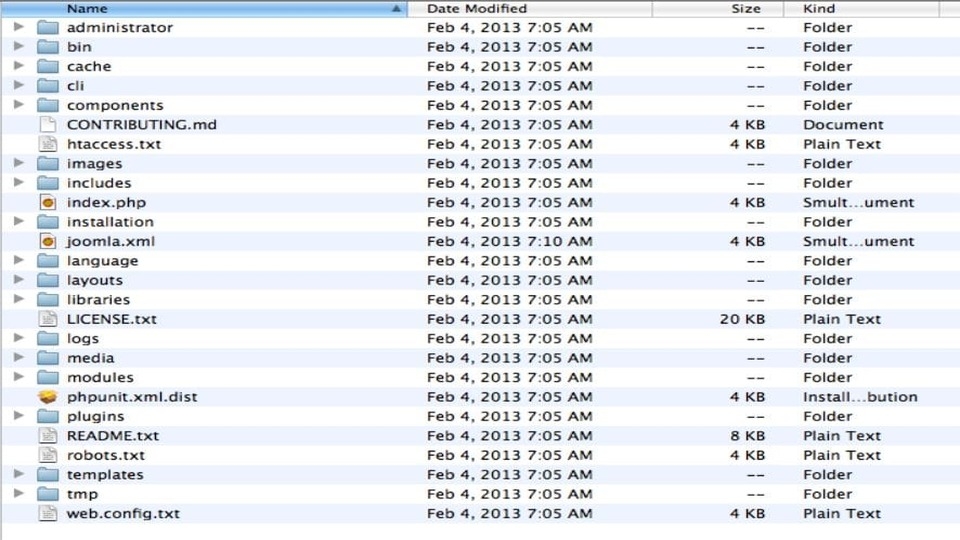The image size is (960, 540).
Task: Click the templates folder name
Action: click(105, 474)
